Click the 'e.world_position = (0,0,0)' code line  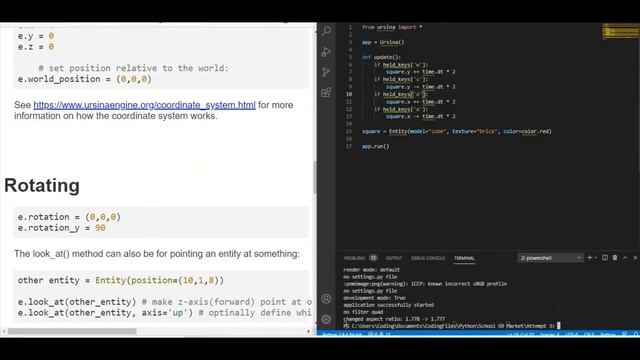84,79
